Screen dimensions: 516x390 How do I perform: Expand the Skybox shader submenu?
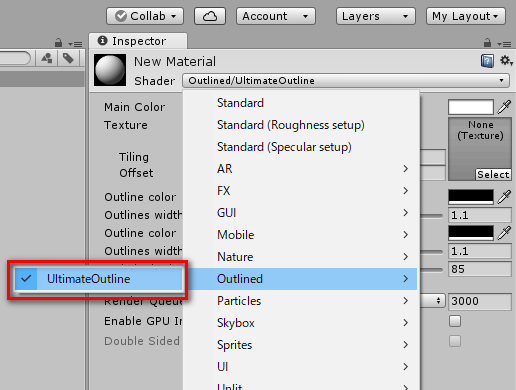click(x=300, y=323)
